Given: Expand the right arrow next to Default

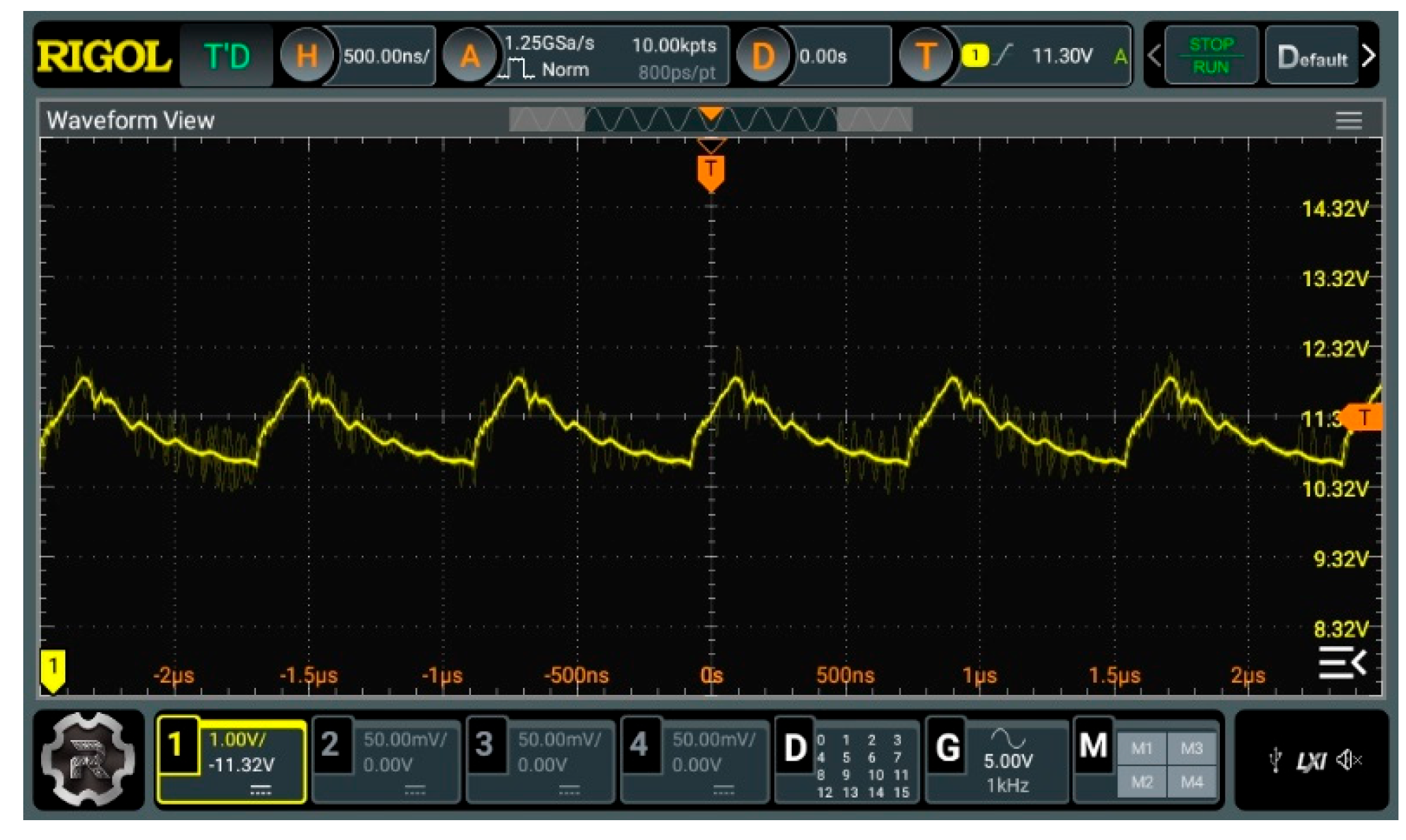Looking at the screenshot, I should tap(1368, 55).
